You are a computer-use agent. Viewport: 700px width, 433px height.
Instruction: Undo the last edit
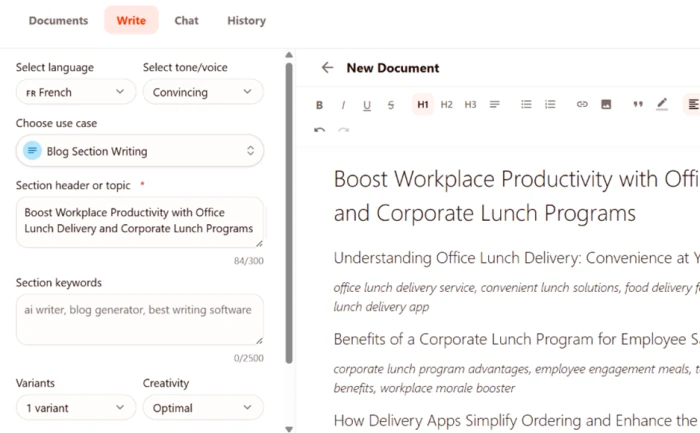tap(319, 130)
